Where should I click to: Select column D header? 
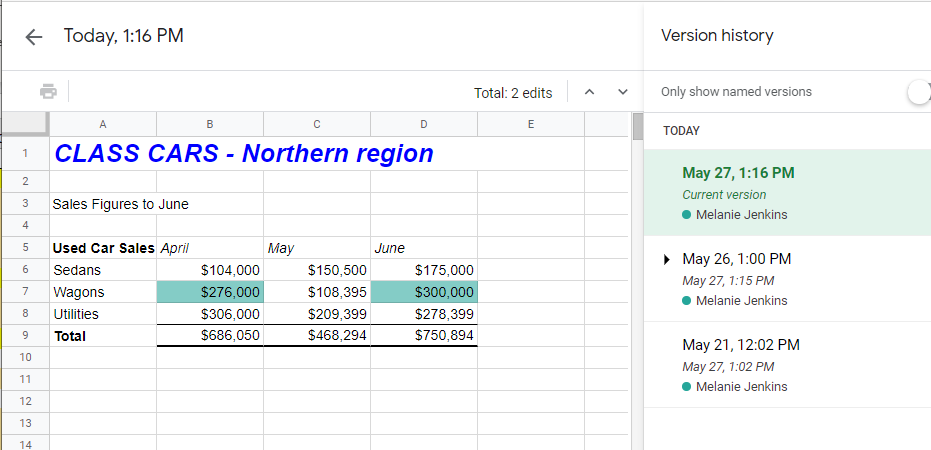[424, 124]
